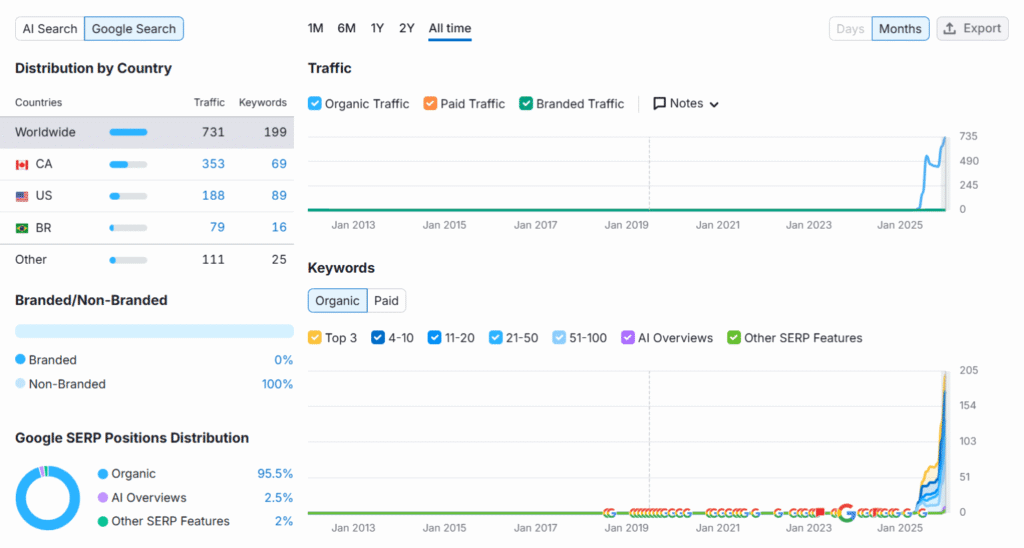Screen dimensions: 1024x548
Task: Click the Branded/Non-Branded progress bar
Action: tap(154, 331)
